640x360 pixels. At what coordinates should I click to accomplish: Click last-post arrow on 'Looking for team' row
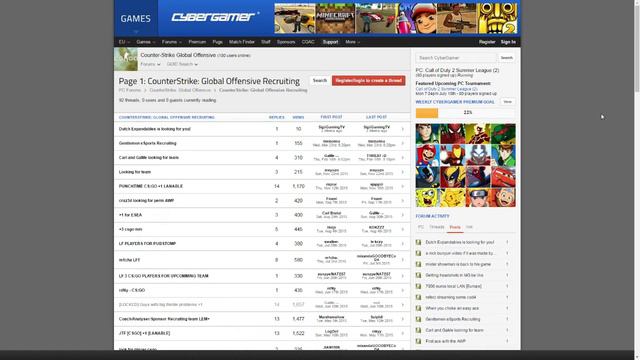pos(403,172)
